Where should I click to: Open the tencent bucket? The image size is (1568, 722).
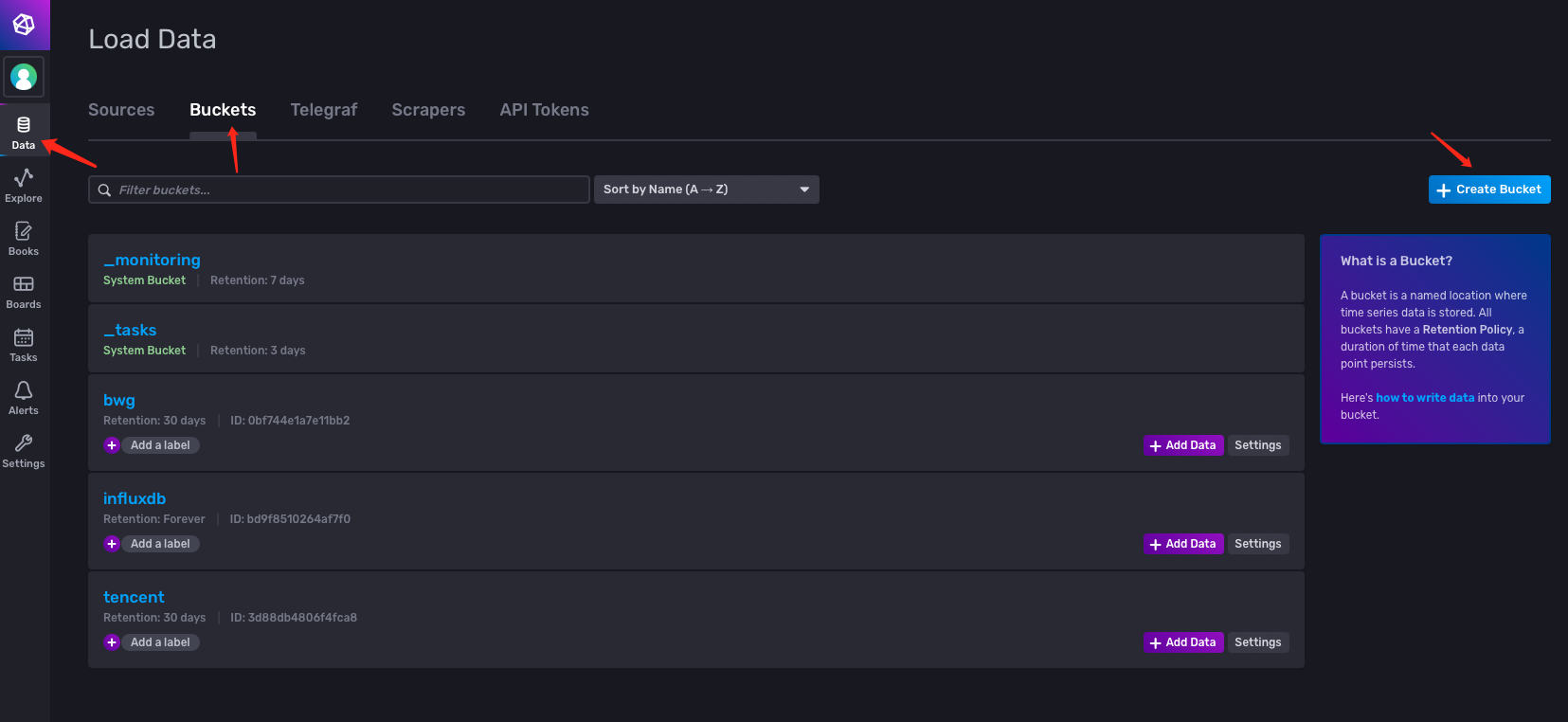coord(134,597)
